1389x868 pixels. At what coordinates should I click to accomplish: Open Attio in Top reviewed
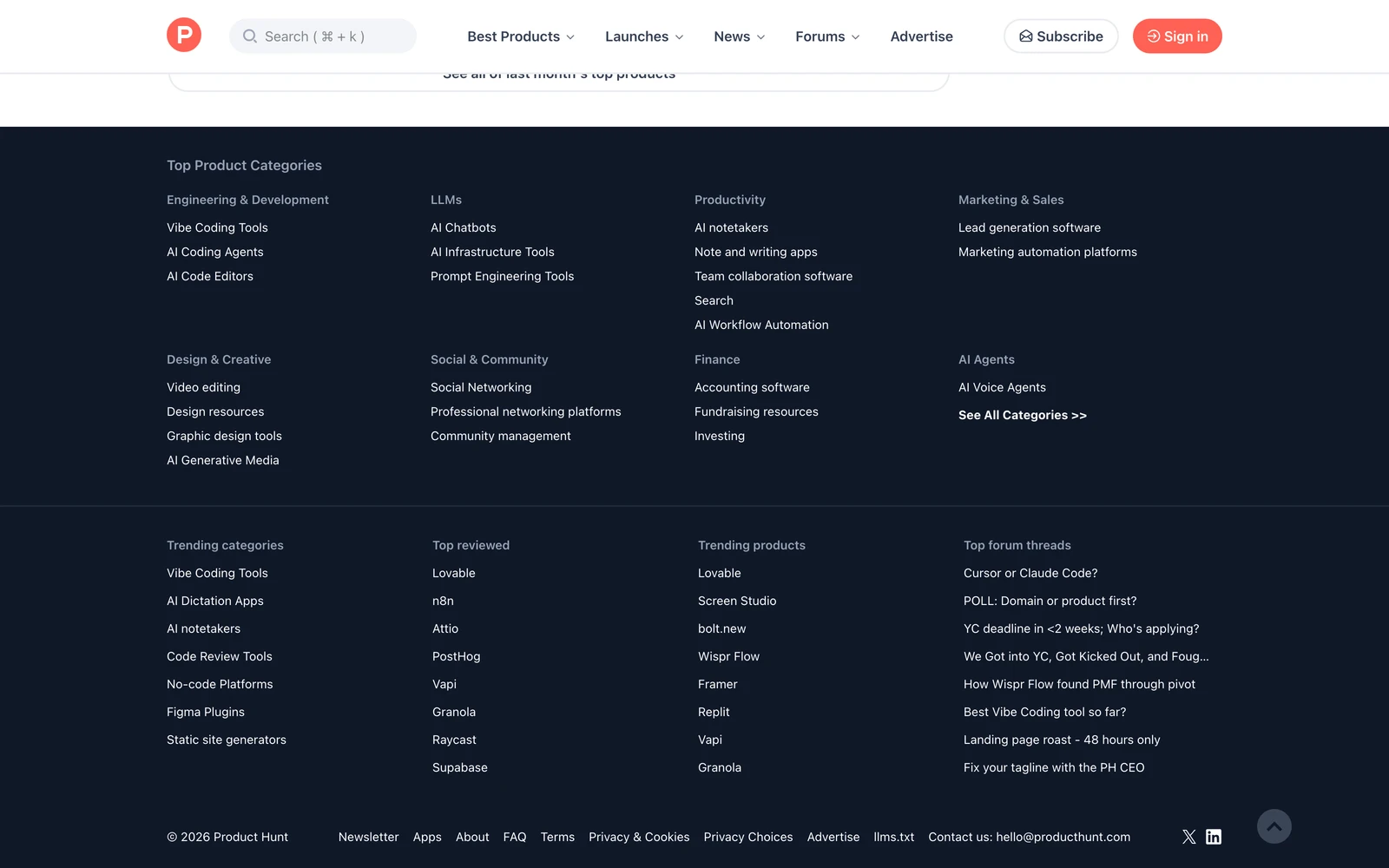point(445,628)
